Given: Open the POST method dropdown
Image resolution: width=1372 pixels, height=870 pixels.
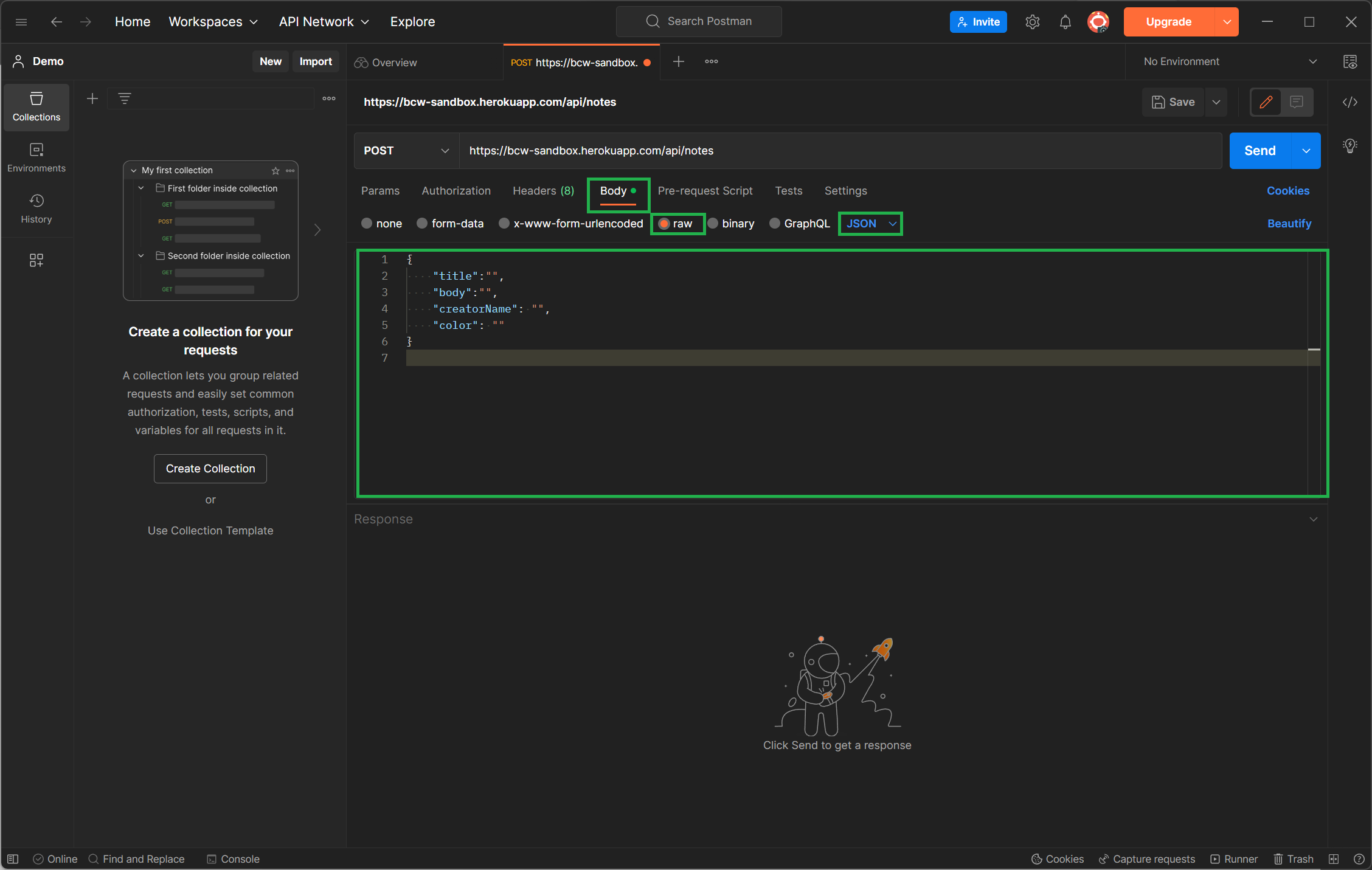Looking at the screenshot, I should [406, 151].
